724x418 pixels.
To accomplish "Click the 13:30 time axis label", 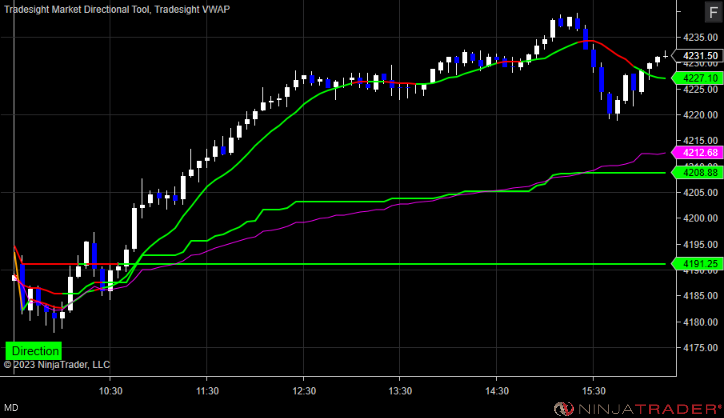I will [400, 391].
